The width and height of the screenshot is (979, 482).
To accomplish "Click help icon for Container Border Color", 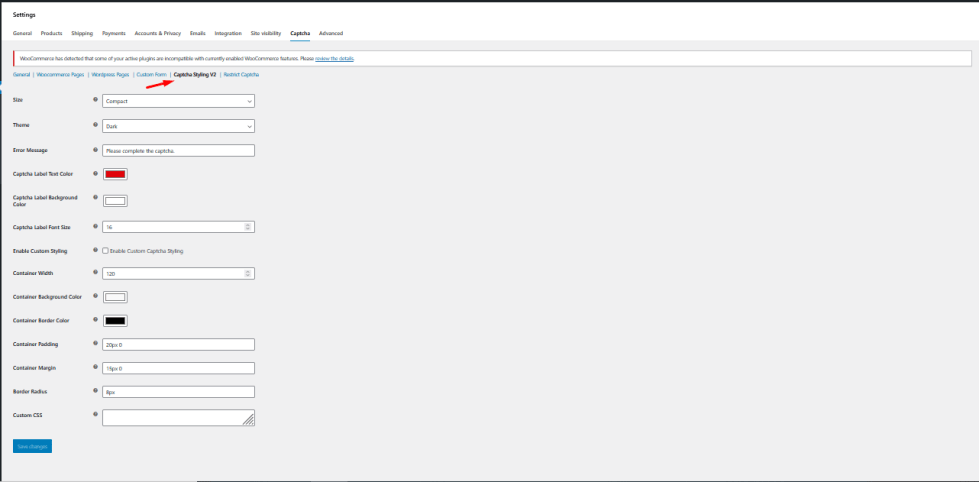I will [x=95, y=320].
